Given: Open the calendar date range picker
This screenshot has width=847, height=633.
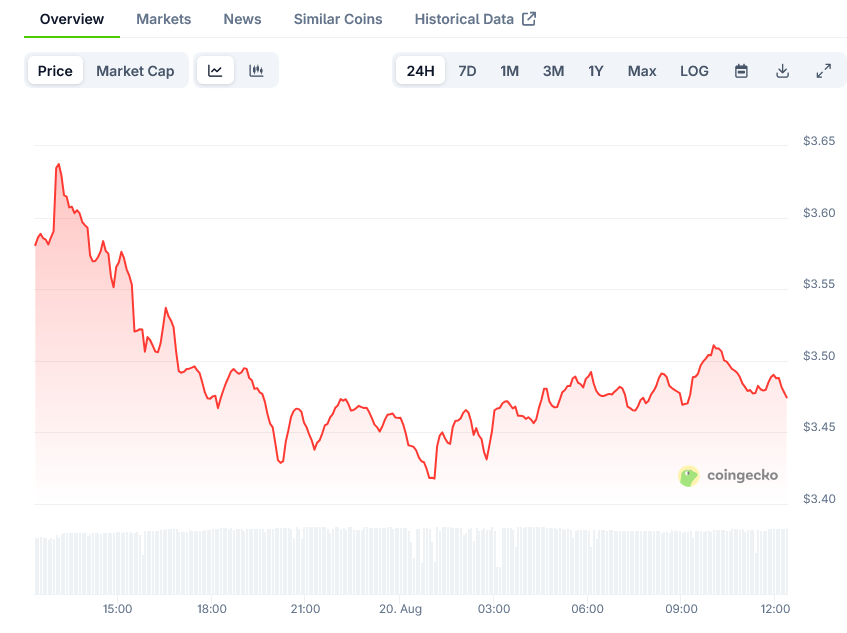Looking at the screenshot, I should (741, 71).
